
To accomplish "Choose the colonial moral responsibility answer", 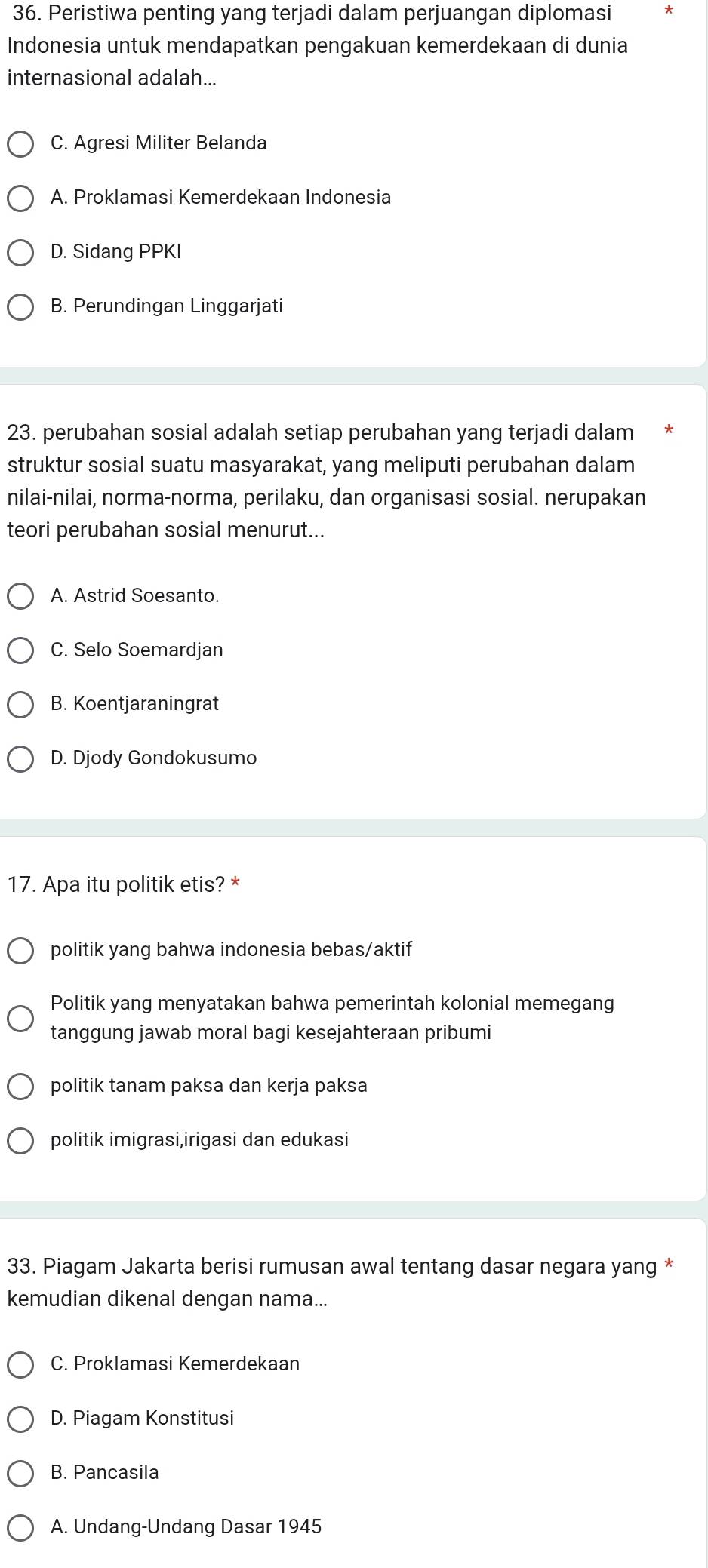I will [x=20, y=1019].
